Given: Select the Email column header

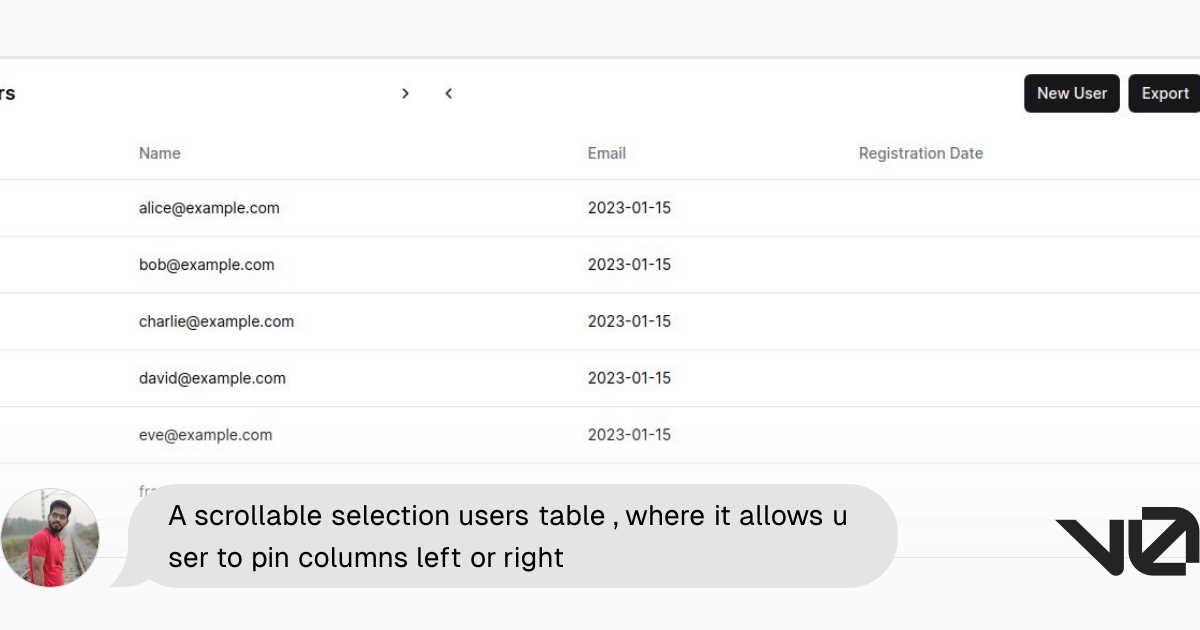Looking at the screenshot, I should point(607,153).
